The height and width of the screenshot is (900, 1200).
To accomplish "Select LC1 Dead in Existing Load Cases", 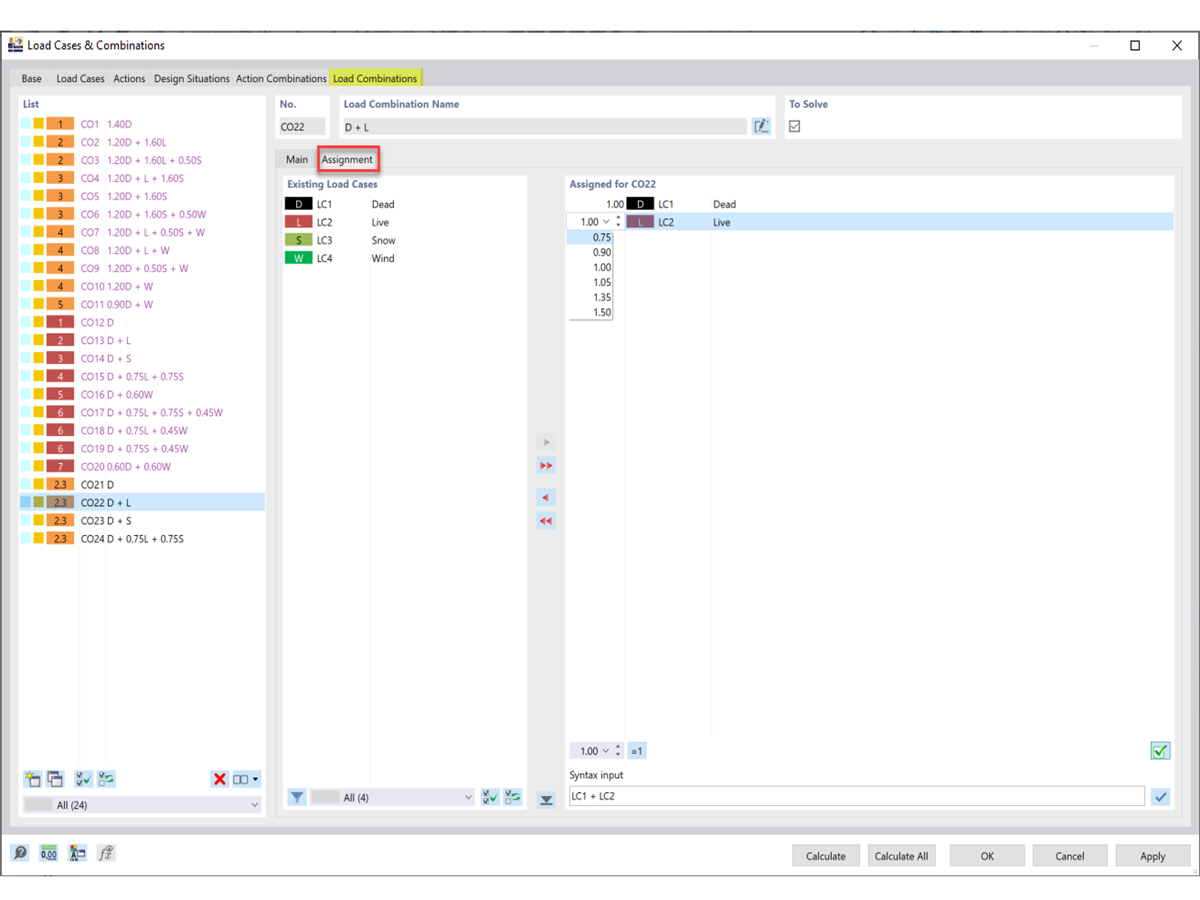I will tap(404, 204).
